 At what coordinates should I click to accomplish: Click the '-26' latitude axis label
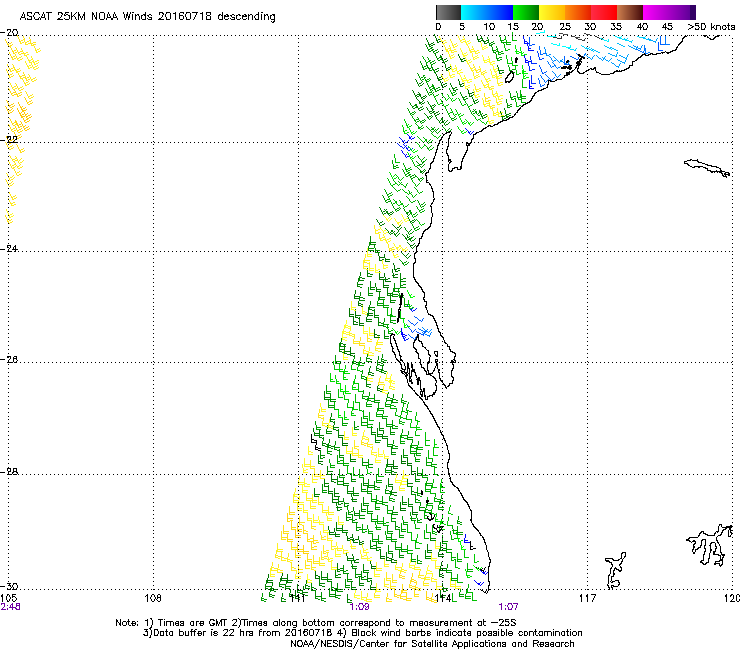pos(9,360)
